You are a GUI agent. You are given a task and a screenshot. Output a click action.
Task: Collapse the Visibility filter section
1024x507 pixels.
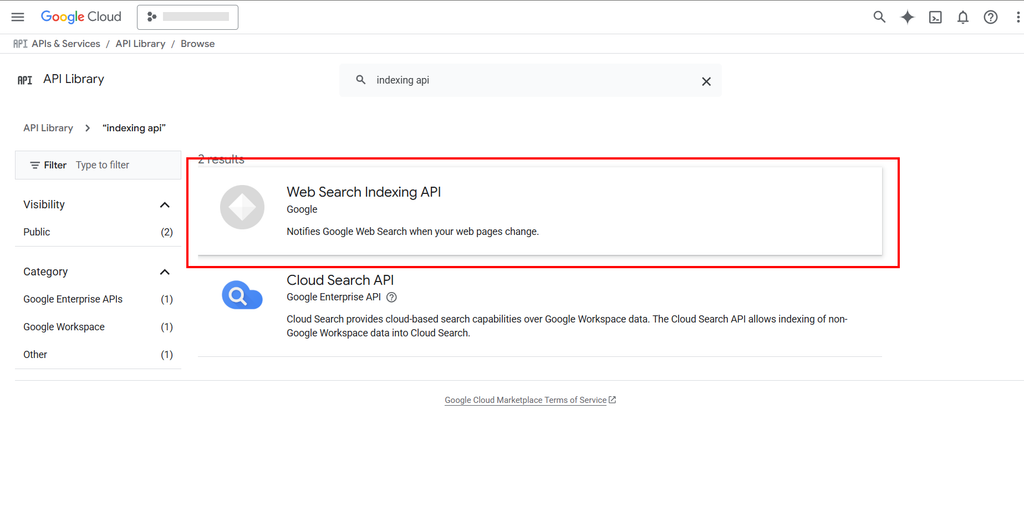[165, 205]
